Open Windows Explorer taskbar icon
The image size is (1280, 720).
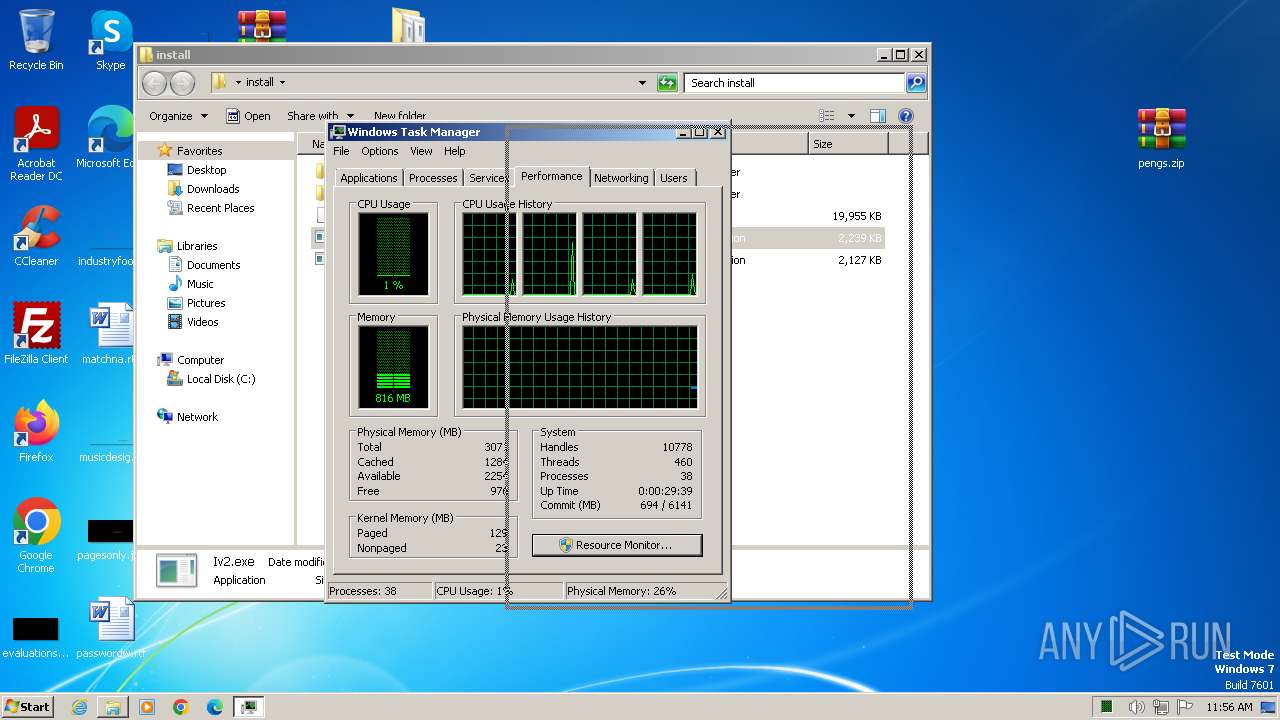pos(113,707)
